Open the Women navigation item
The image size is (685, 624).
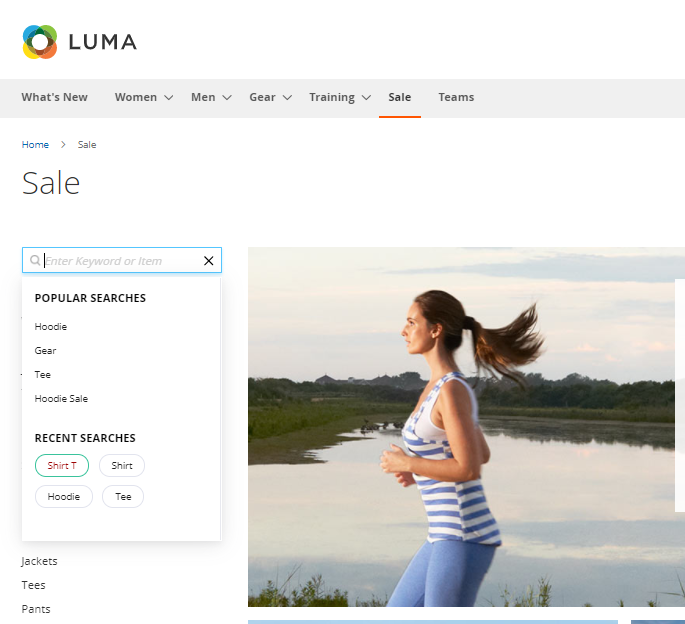pyautogui.click(x=136, y=97)
